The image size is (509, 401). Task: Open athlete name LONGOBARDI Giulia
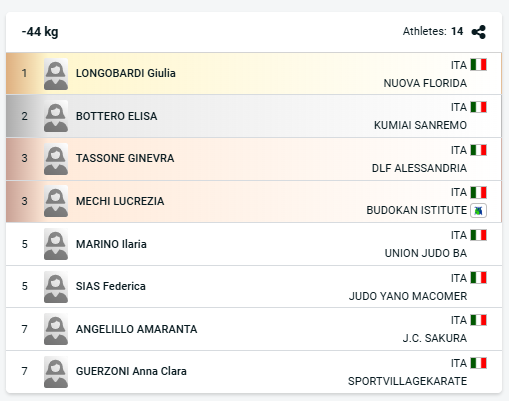click(x=126, y=73)
